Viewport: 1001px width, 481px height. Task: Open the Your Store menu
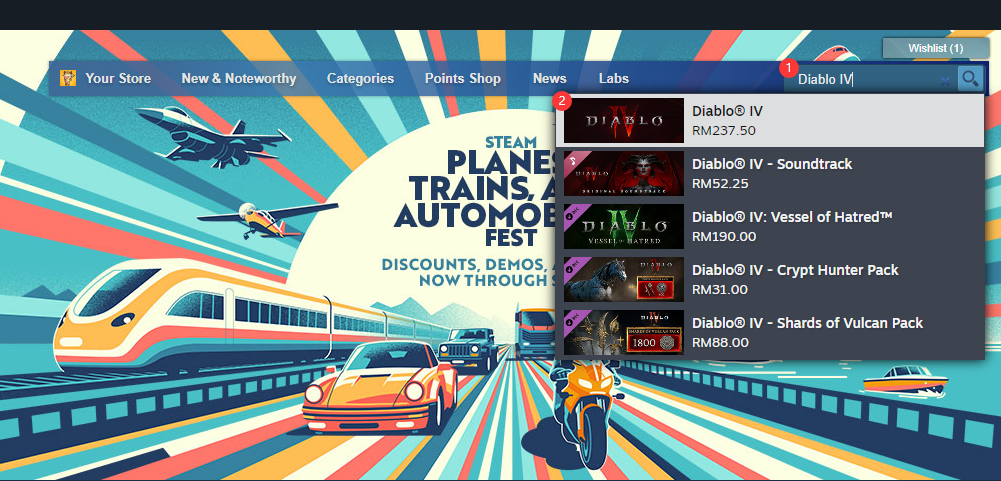(x=118, y=79)
